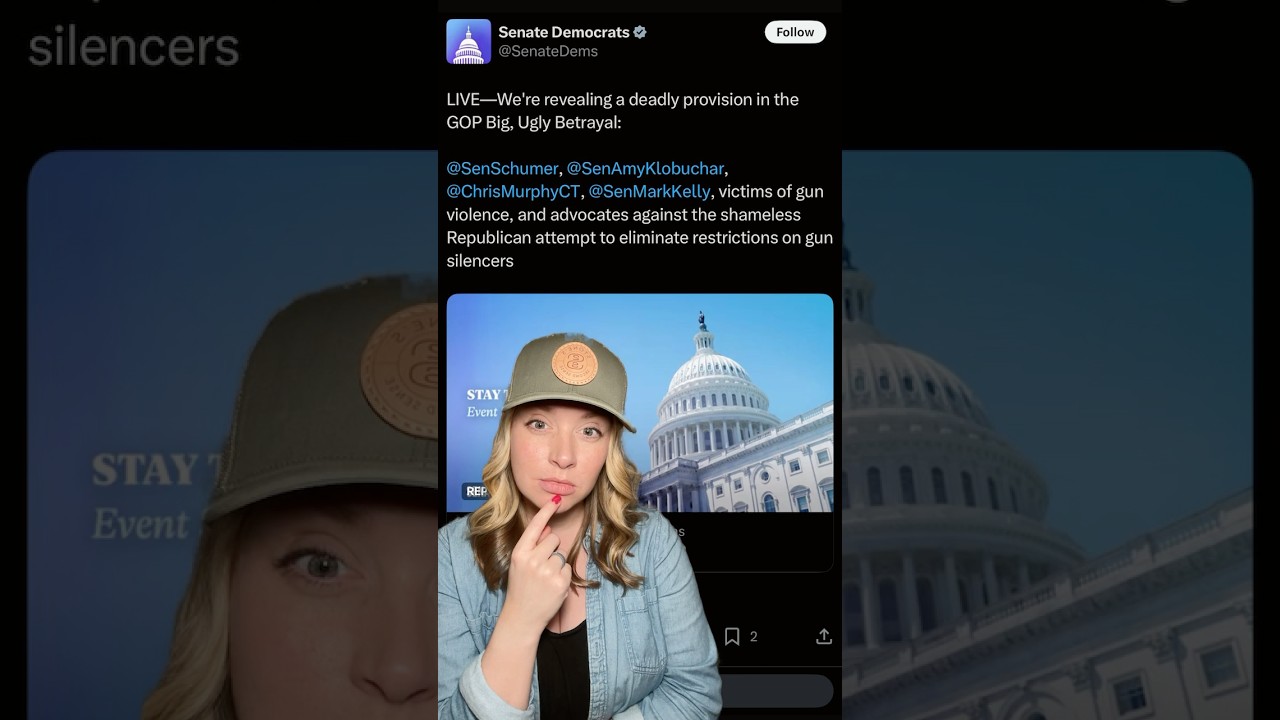Click the verified badge next to Senate Democrats
This screenshot has height=720, width=1280.
tap(640, 32)
